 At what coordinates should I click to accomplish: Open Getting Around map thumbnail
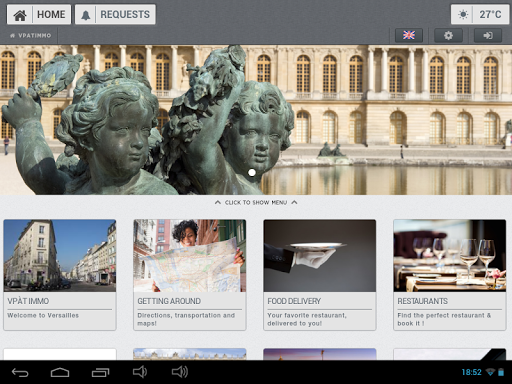190,255
